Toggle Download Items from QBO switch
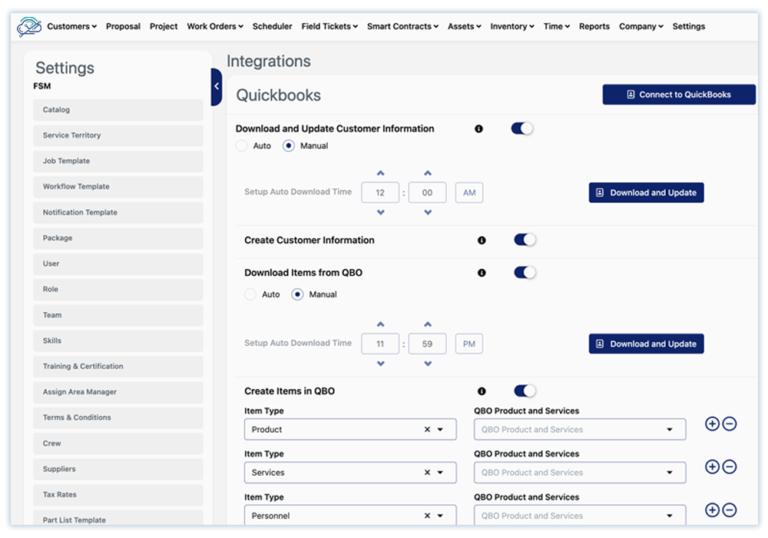The height and width of the screenshot is (538, 768). pyautogui.click(x=525, y=272)
